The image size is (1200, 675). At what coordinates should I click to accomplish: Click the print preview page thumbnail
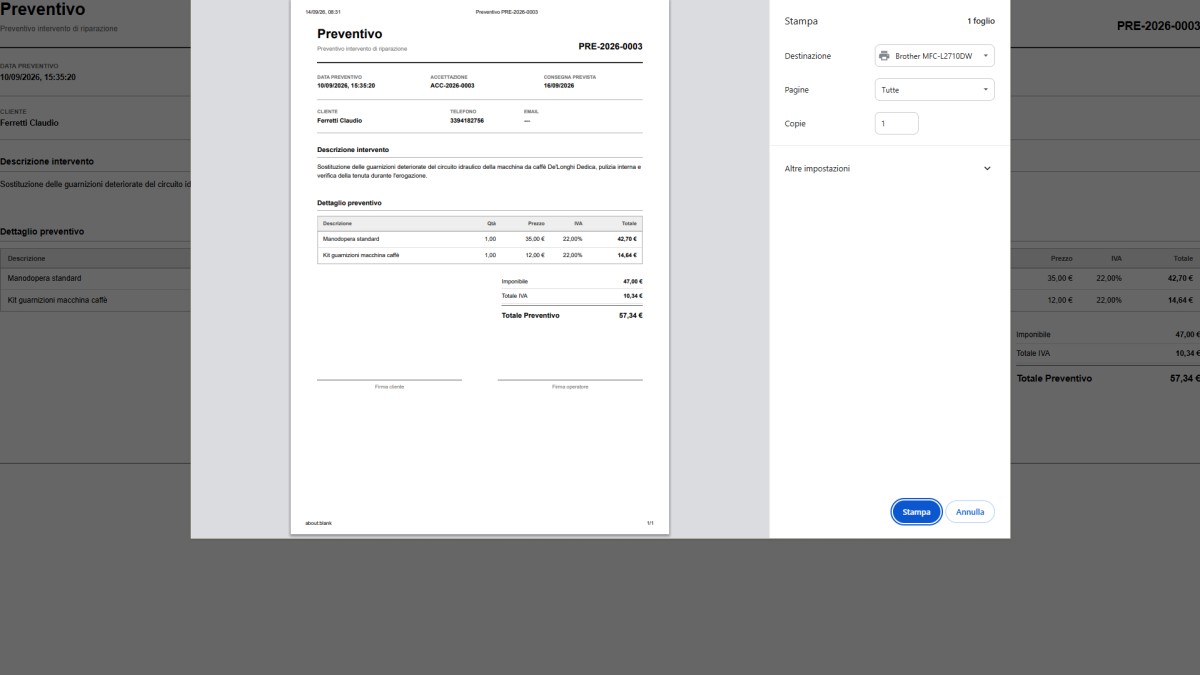pyautogui.click(x=480, y=267)
